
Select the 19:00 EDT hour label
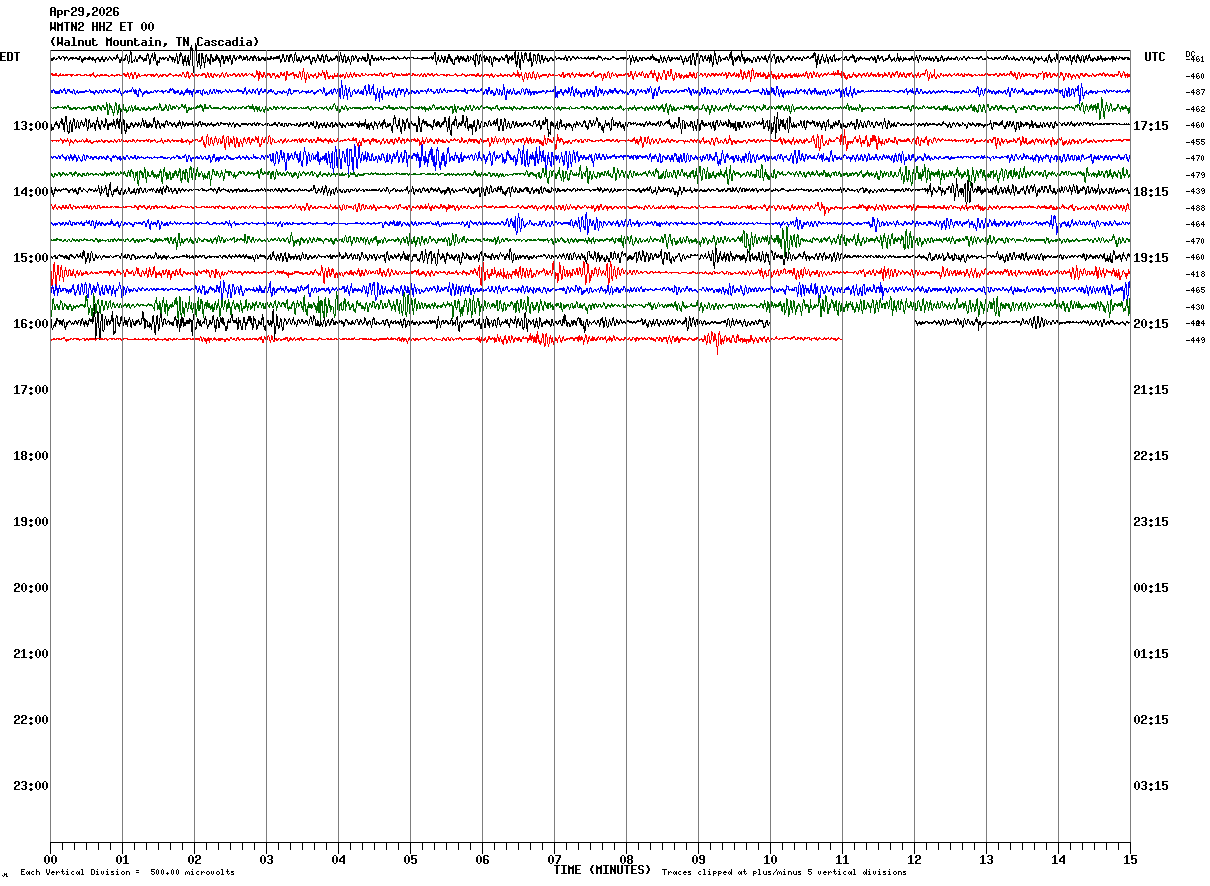31,522
